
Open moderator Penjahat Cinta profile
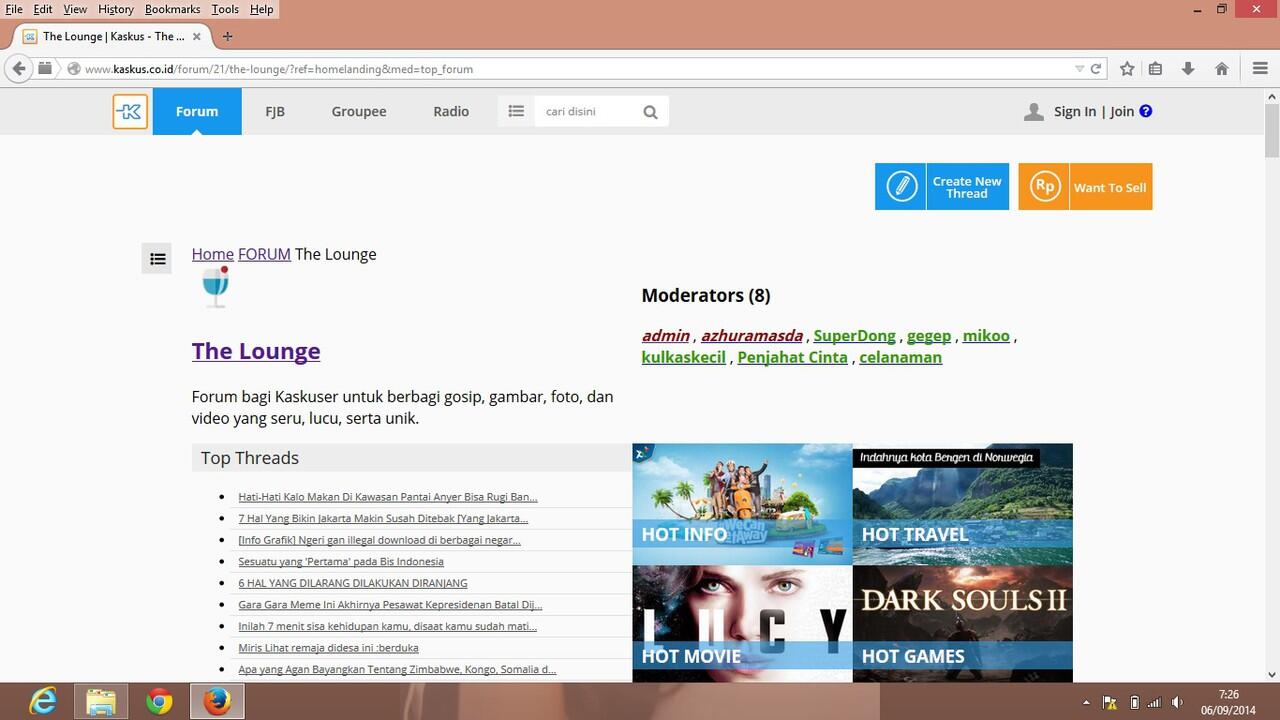coord(792,357)
